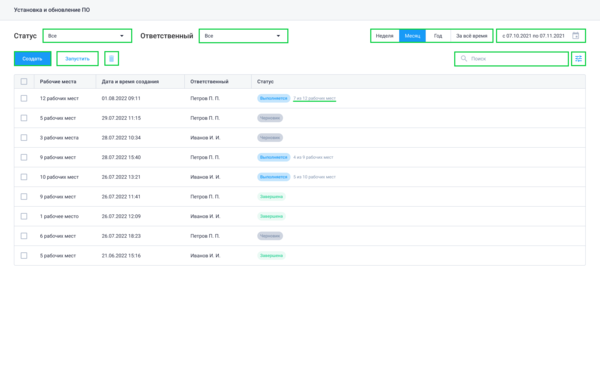The width and height of the screenshot is (600, 386).
Task: Open the calendar icon in date range
Action: [x=575, y=36]
